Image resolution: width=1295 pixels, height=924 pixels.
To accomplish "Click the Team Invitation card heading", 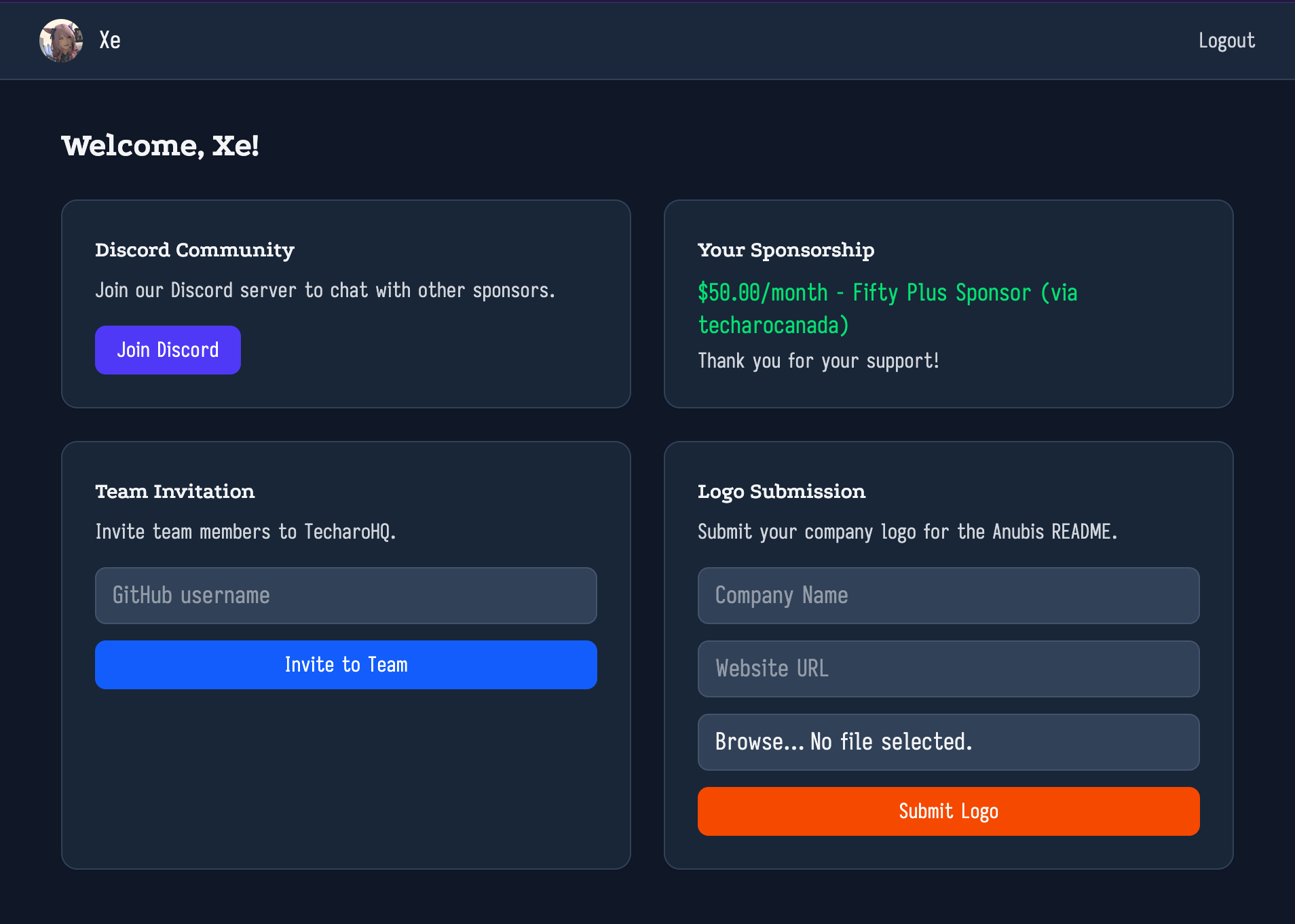I will (x=175, y=492).
